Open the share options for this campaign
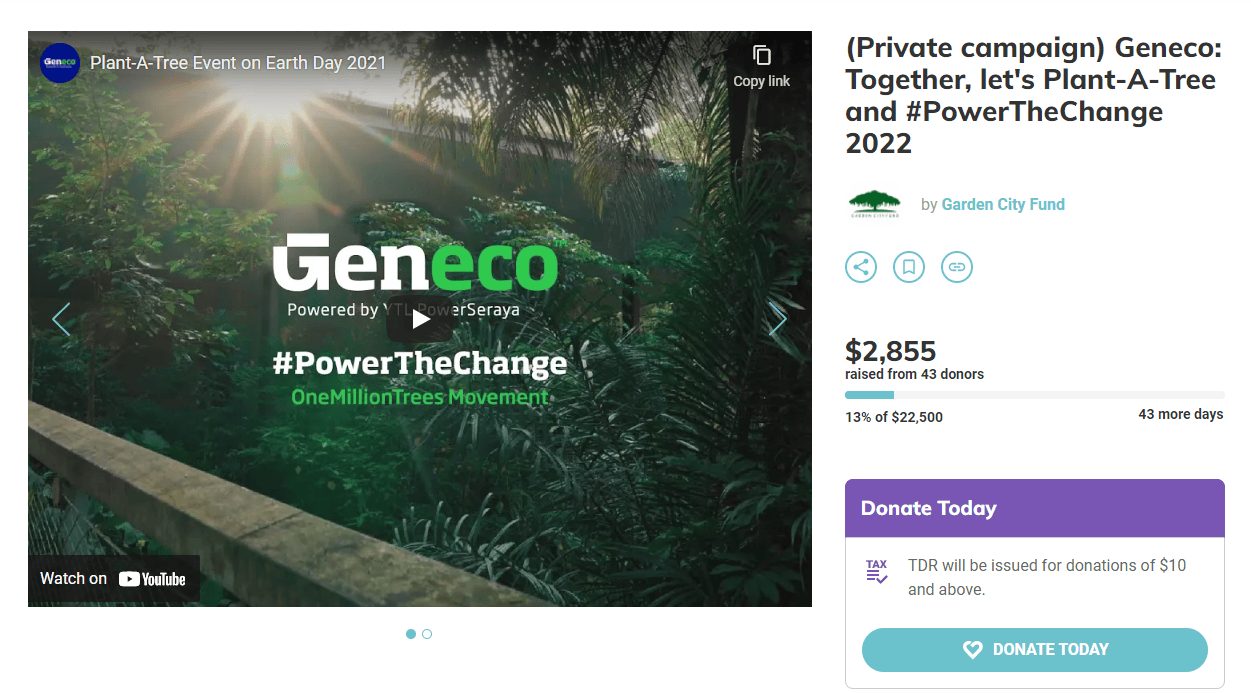Image resolution: width=1251 pixels, height=693 pixels. (x=860, y=267)
